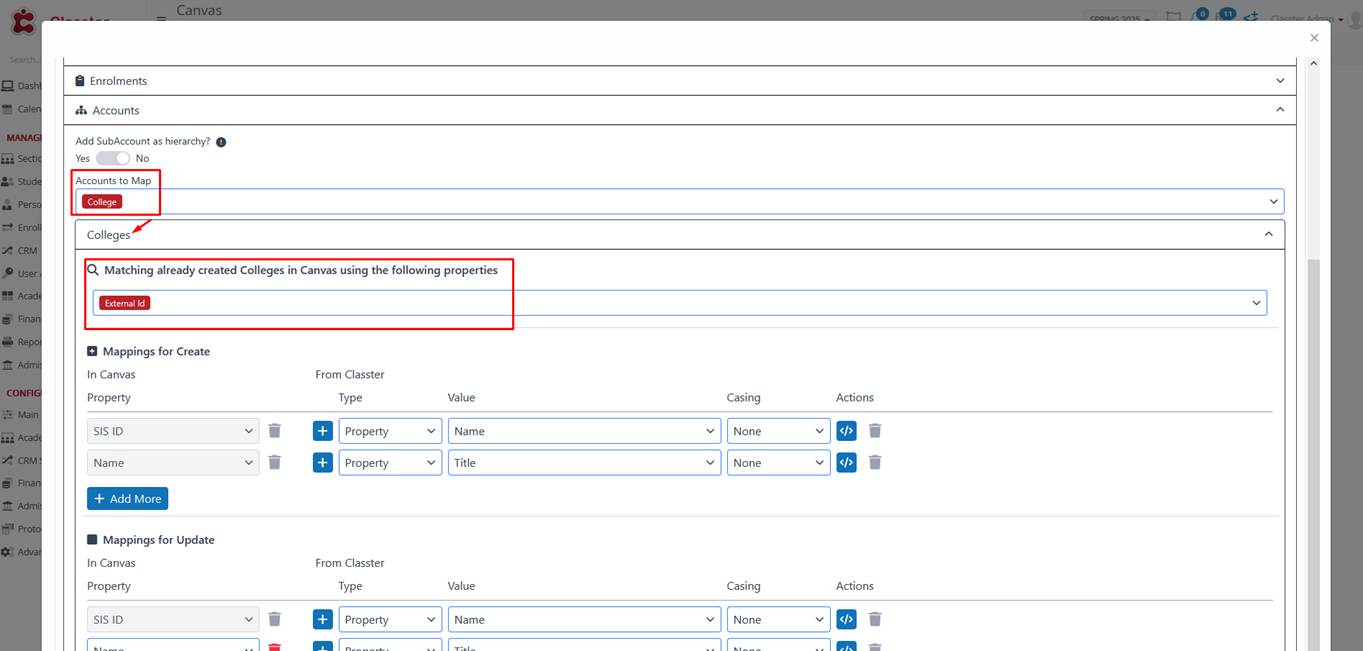
Task: Open code editor for SIS ID Update row
Action: 846,620
